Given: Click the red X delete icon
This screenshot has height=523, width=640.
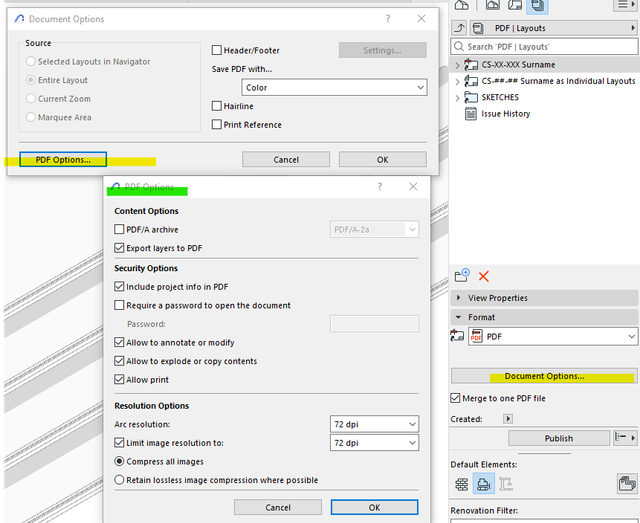Looking at the screenshot, I should click(x=484, y=276).
